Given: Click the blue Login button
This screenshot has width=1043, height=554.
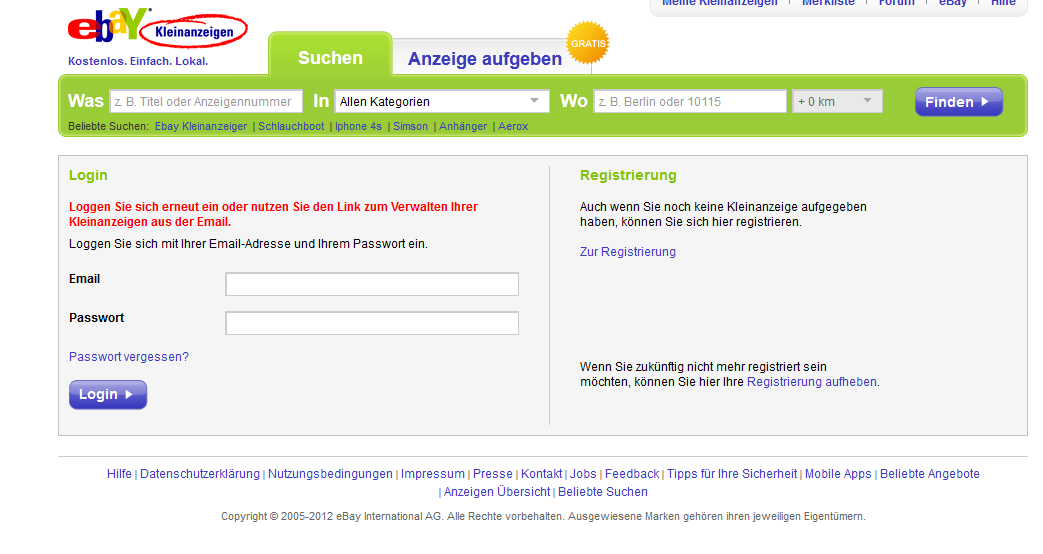Looking at the screenshot, I should click(108, 394).
